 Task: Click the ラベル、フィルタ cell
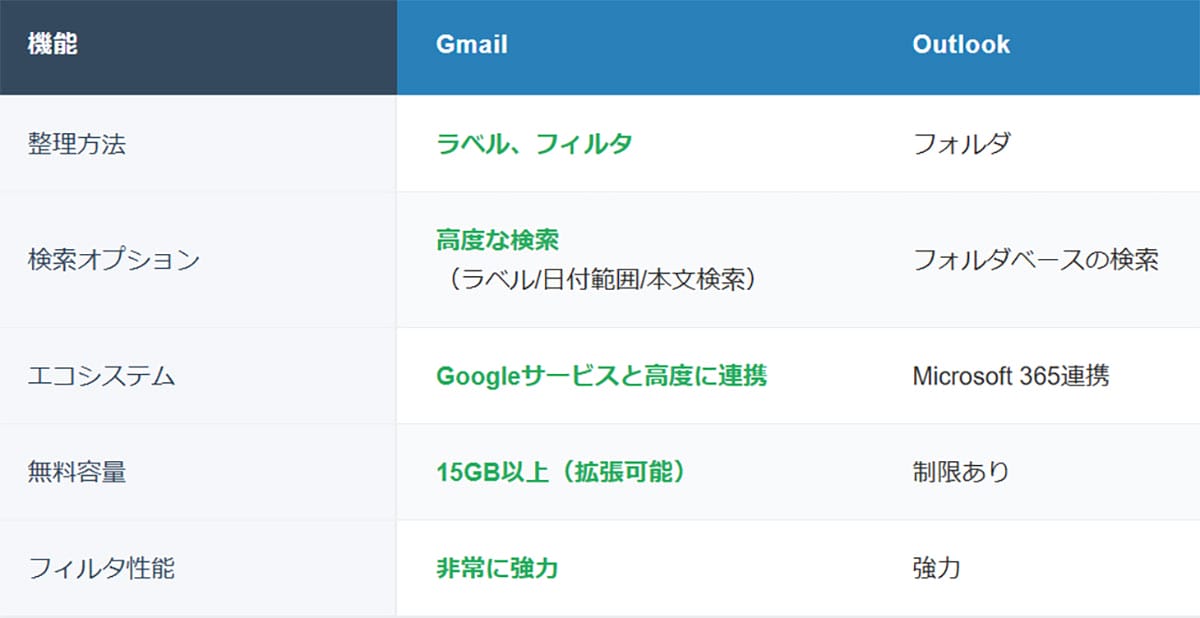[x=534, y=144]
